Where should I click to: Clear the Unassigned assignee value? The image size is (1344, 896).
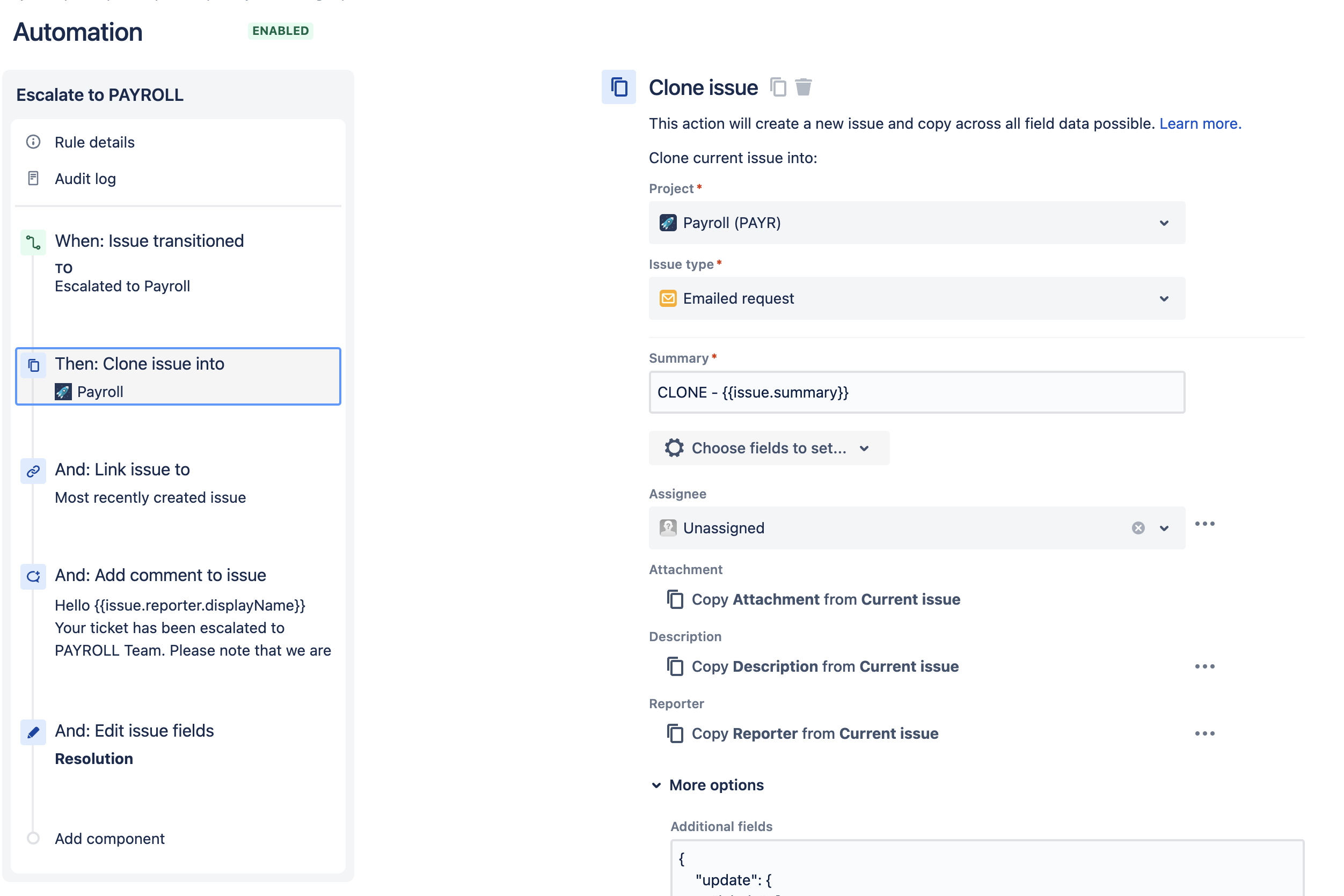coord(1138,528)
